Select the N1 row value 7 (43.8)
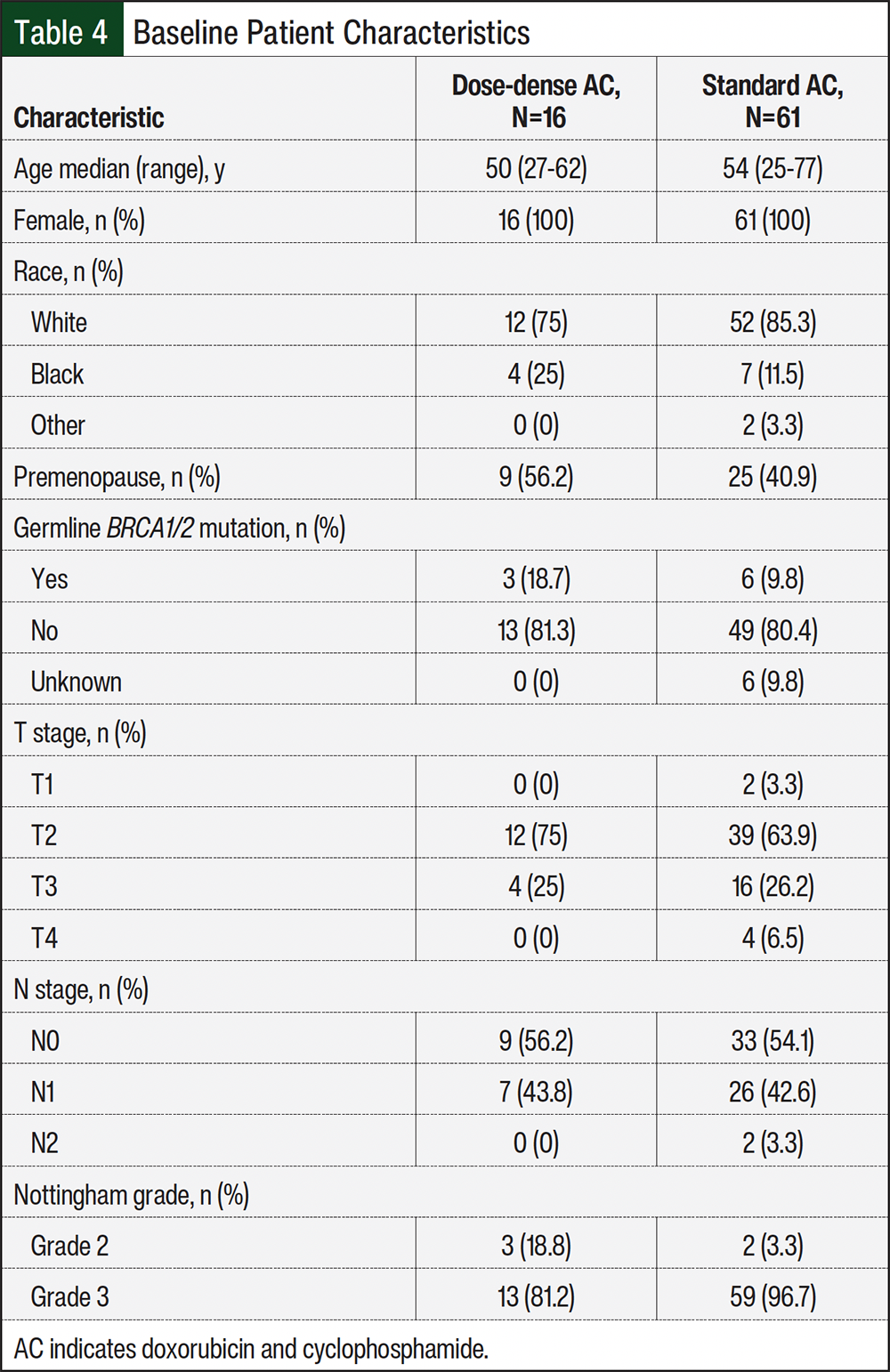 (x=537, y=1092)
